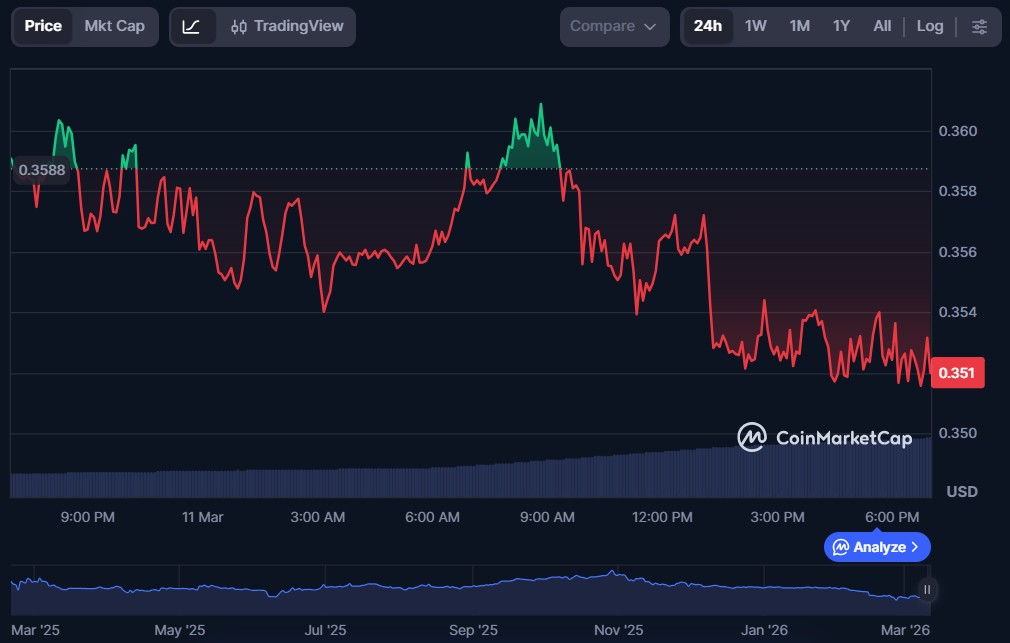
Task: Open the chart settings sliders icon
Action: [x=979, y=26]
